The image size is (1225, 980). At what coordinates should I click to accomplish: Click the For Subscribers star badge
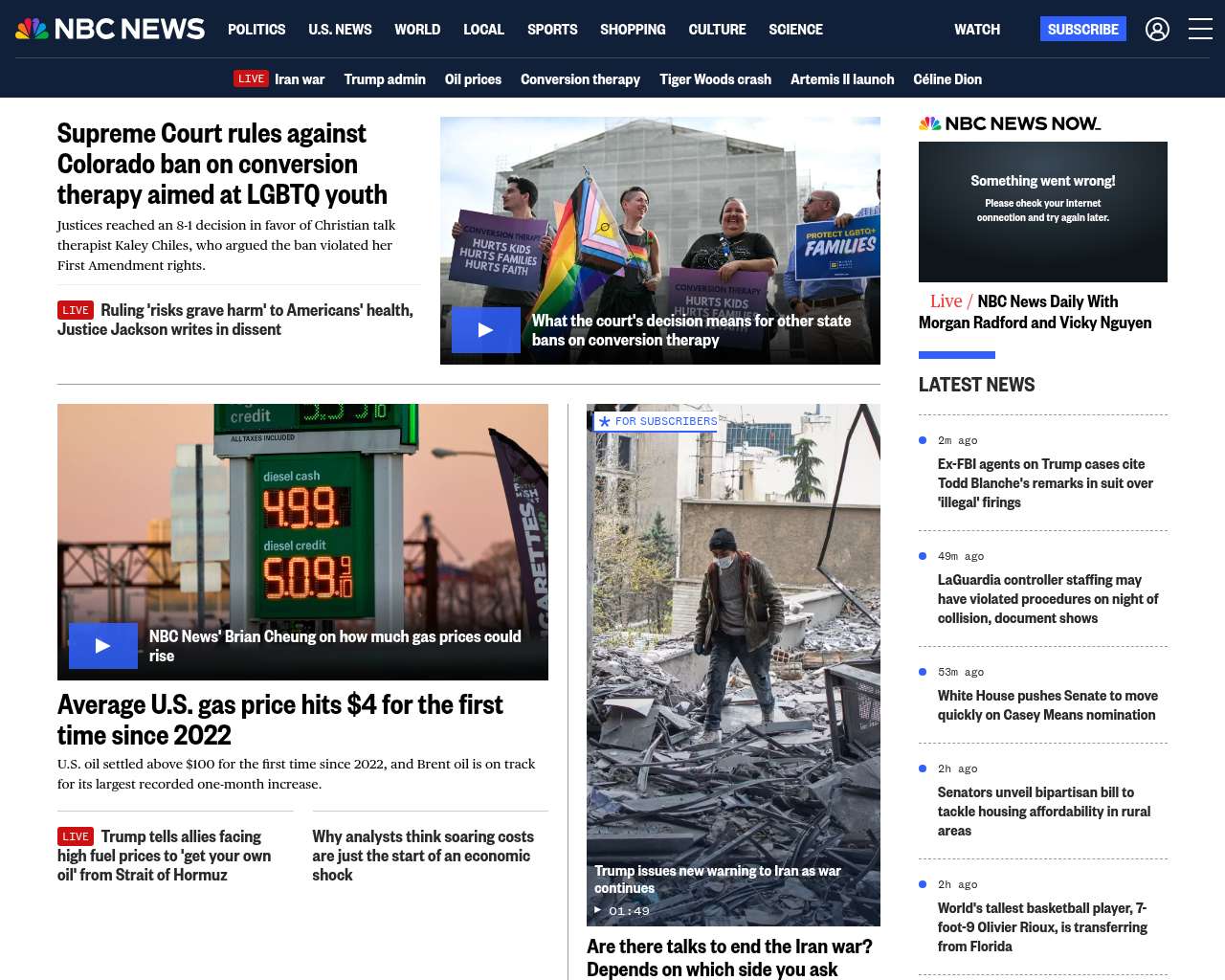click(x=656, y=421)
